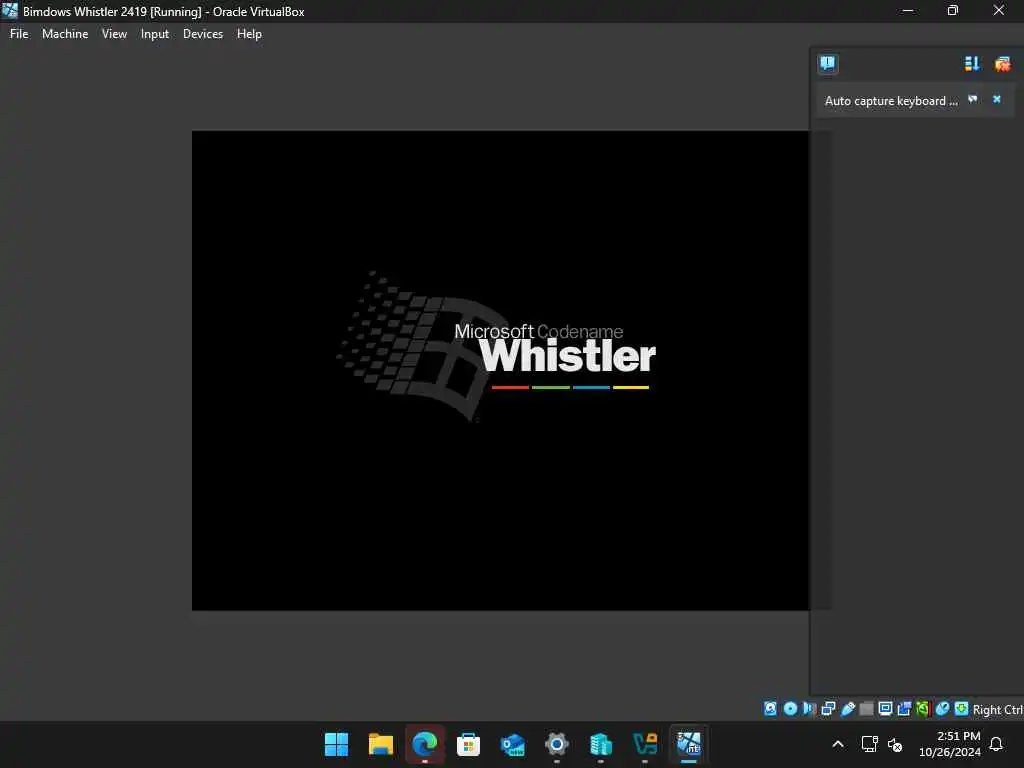Click the green CPU virtualization status icon

(x=923, y=709)
